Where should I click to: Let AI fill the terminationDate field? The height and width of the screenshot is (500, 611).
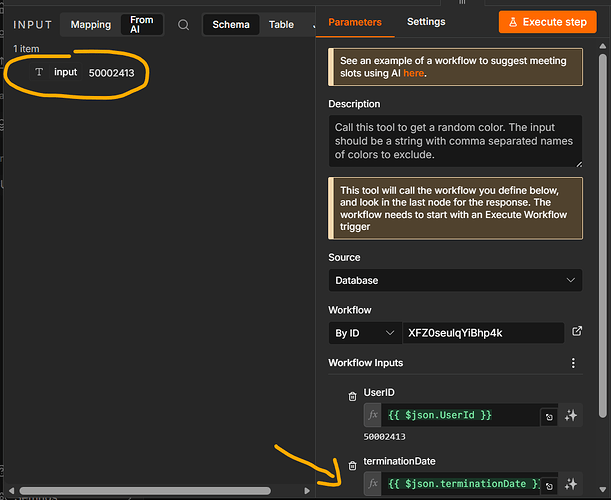[x=571, y=484]
